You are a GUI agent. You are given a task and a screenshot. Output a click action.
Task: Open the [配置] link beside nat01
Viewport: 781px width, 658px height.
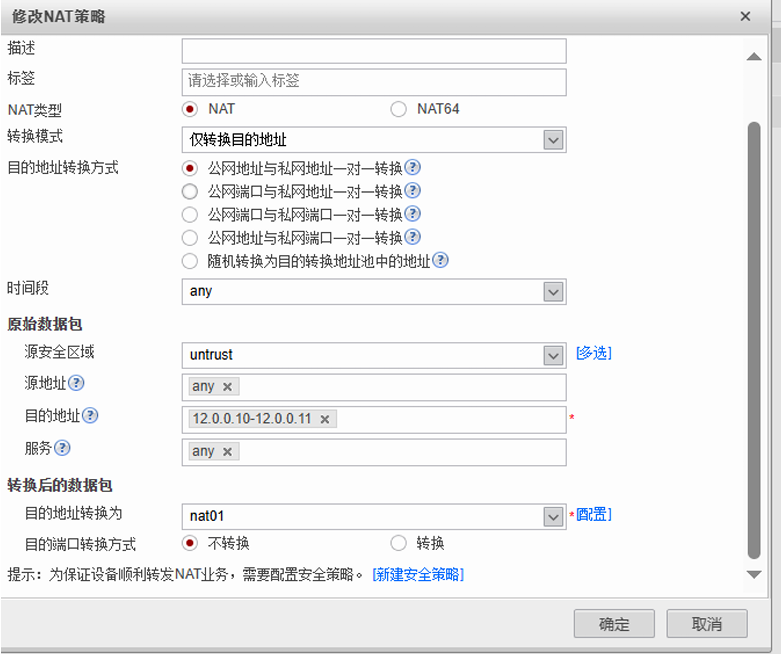[x=594, y=515]
